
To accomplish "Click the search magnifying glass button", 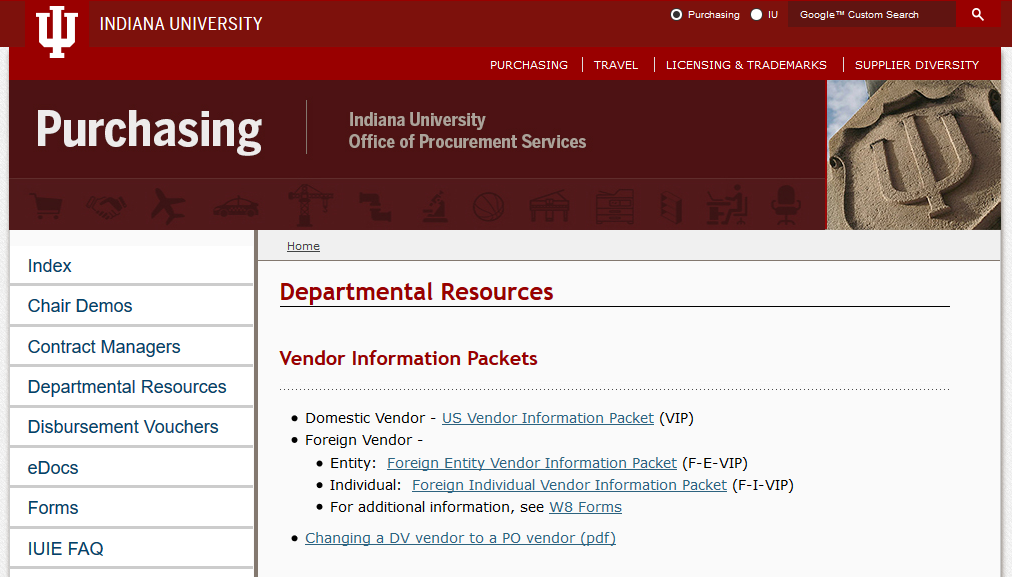I will [978, 15].
